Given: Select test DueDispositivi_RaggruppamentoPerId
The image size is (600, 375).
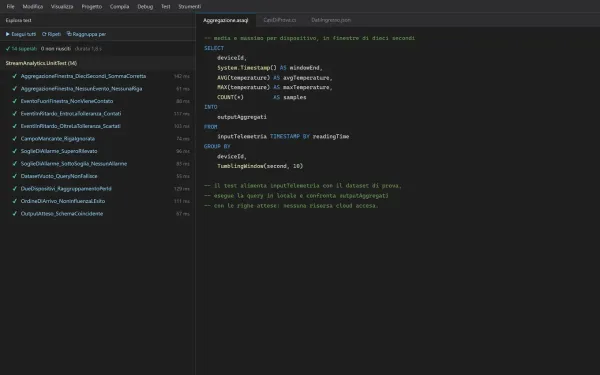Looking at the screenshot, I should click(98, 189).
